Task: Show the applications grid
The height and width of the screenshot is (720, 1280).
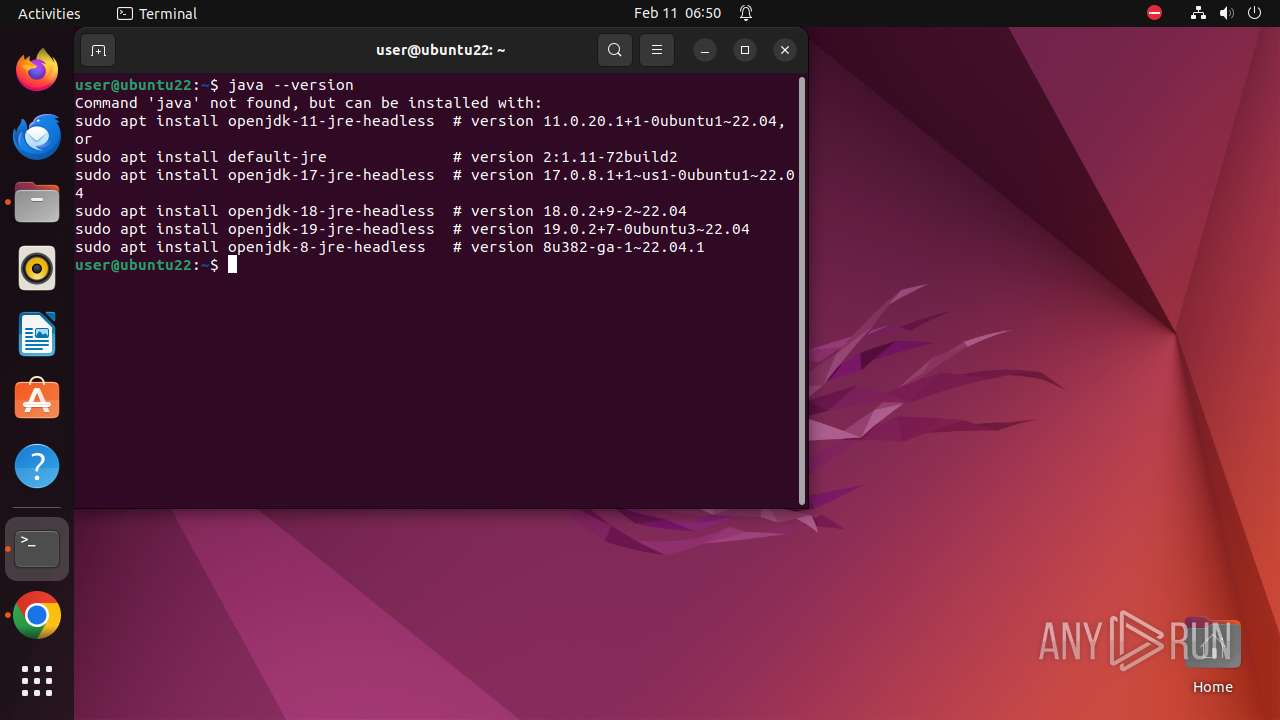Action: pos(37,681)
